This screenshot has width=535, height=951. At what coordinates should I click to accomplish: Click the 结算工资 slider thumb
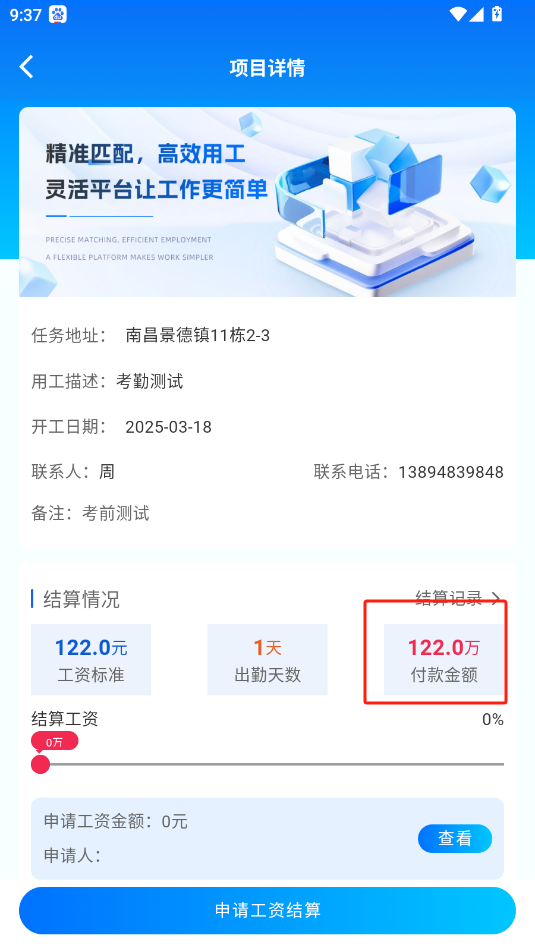click(41, 764)
